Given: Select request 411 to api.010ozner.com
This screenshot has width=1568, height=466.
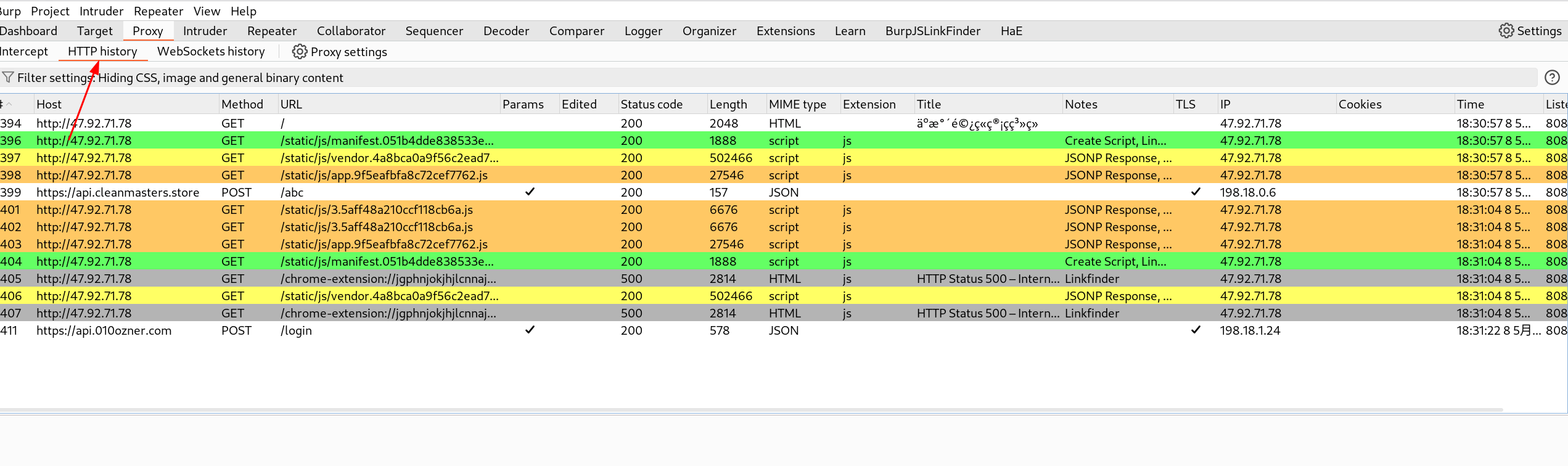Looking at the screenshot, I should (x=783, y=330).
